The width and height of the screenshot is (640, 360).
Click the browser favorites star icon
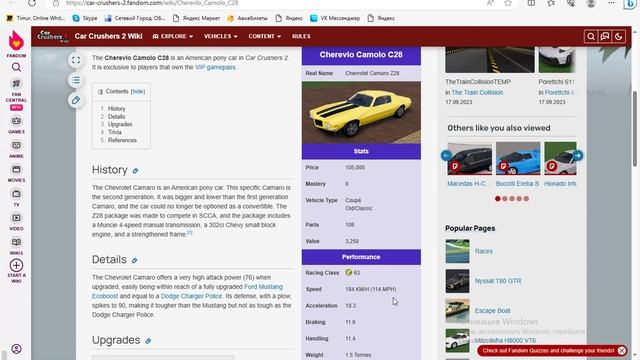pyautogui.click(x=508, y=3)
